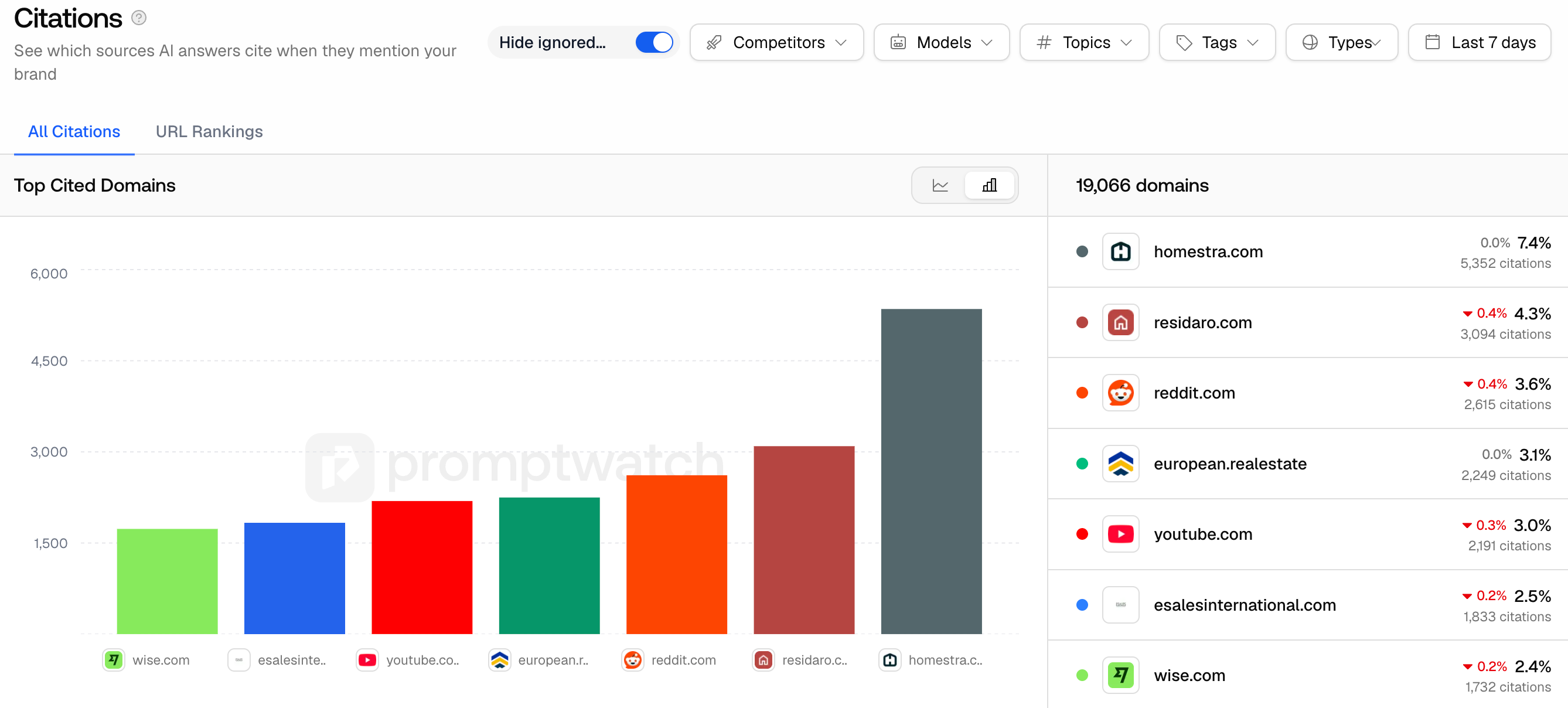Screen dimensions: 1568x708
Task: Click the dark red dot beside residaro.com
Action: 1082,322
